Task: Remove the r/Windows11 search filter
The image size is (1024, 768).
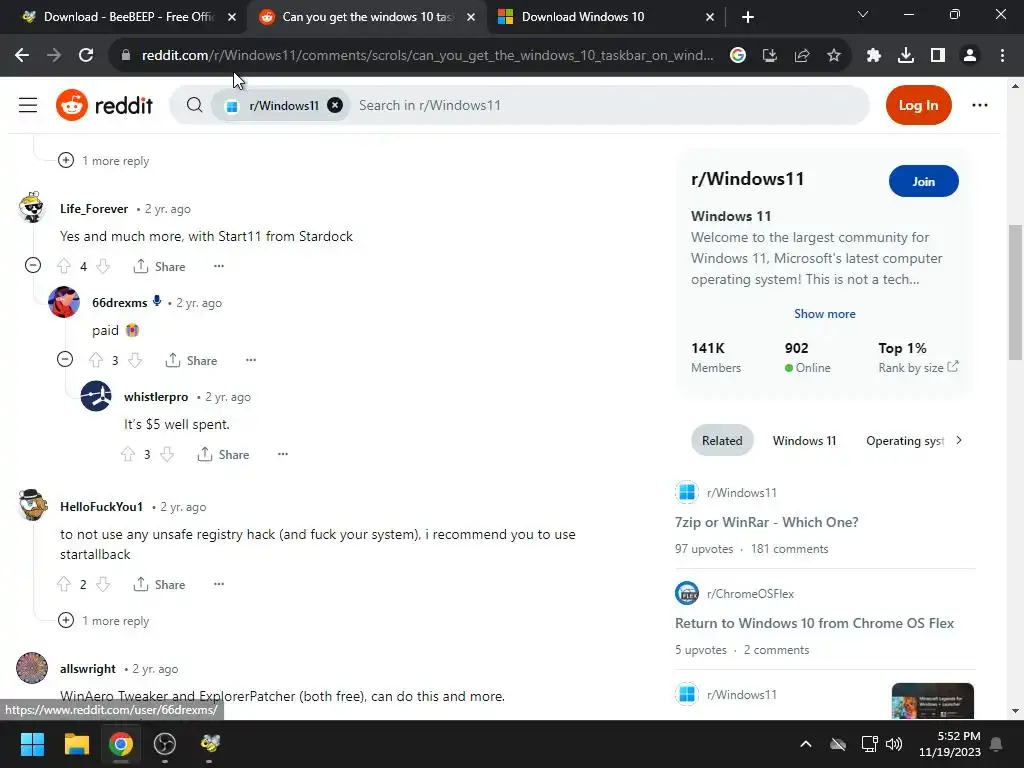Action: [x=335, y=105]
